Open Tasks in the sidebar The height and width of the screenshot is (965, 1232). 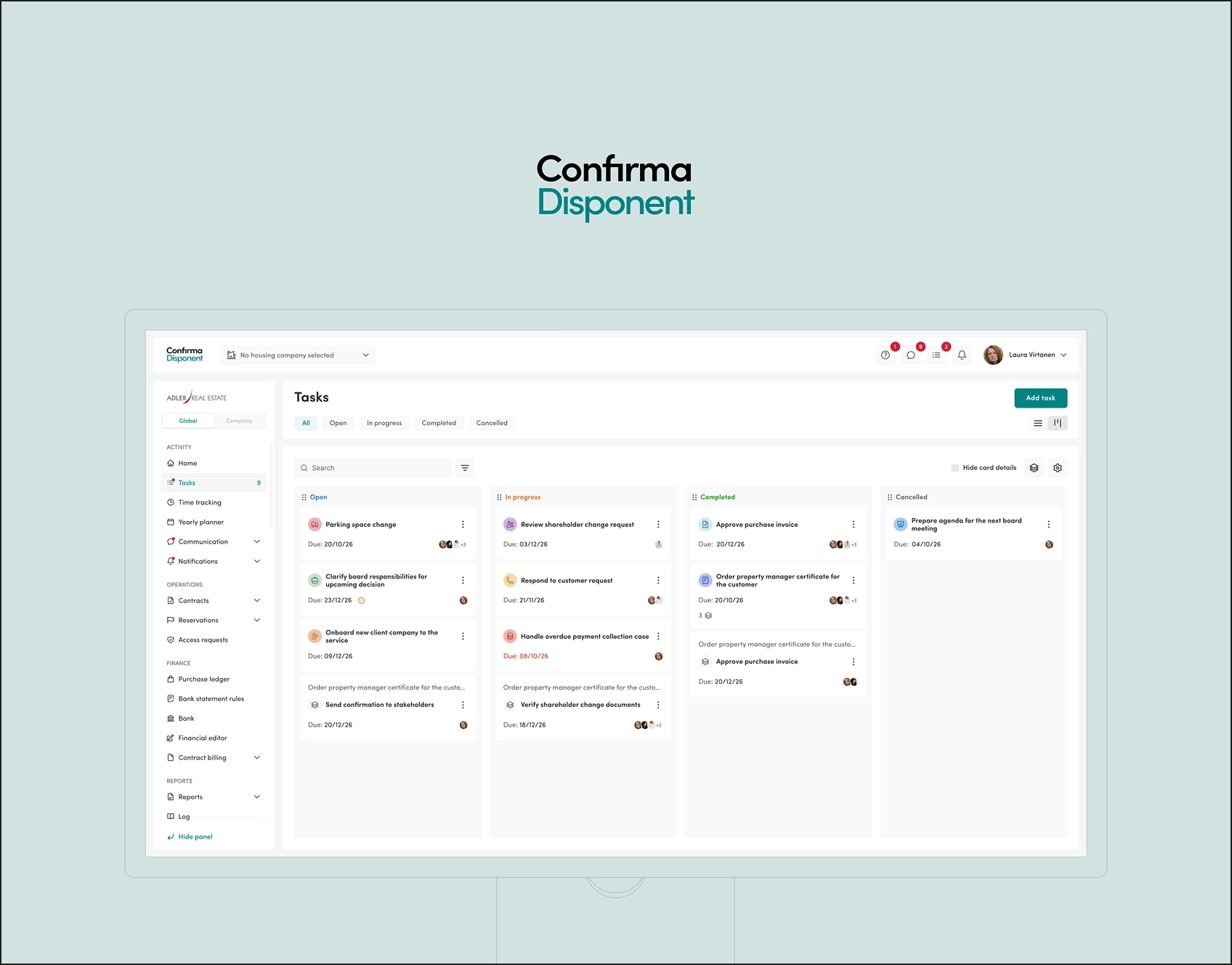[214, 483]
